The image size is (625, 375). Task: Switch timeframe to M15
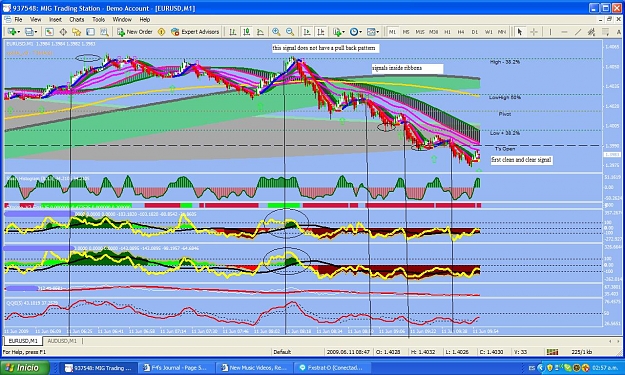420,32
